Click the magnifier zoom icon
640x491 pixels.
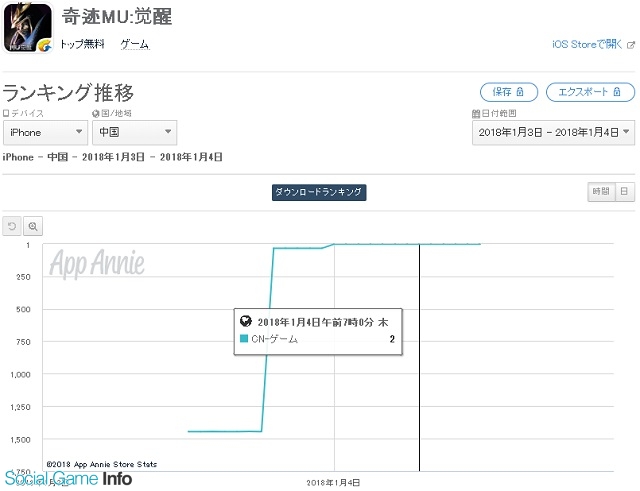[33, 226]
